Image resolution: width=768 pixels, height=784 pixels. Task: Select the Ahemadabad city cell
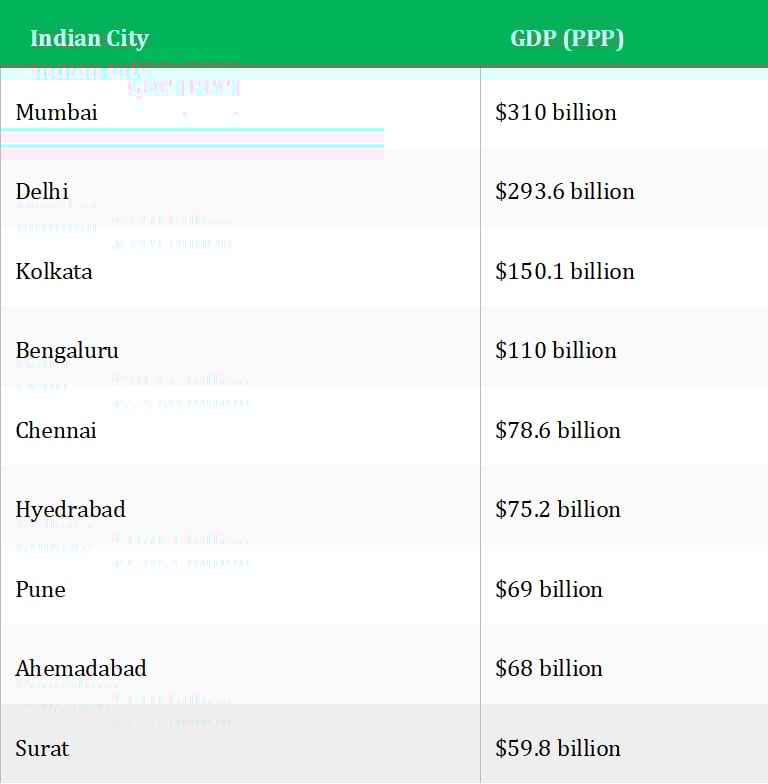81,668
